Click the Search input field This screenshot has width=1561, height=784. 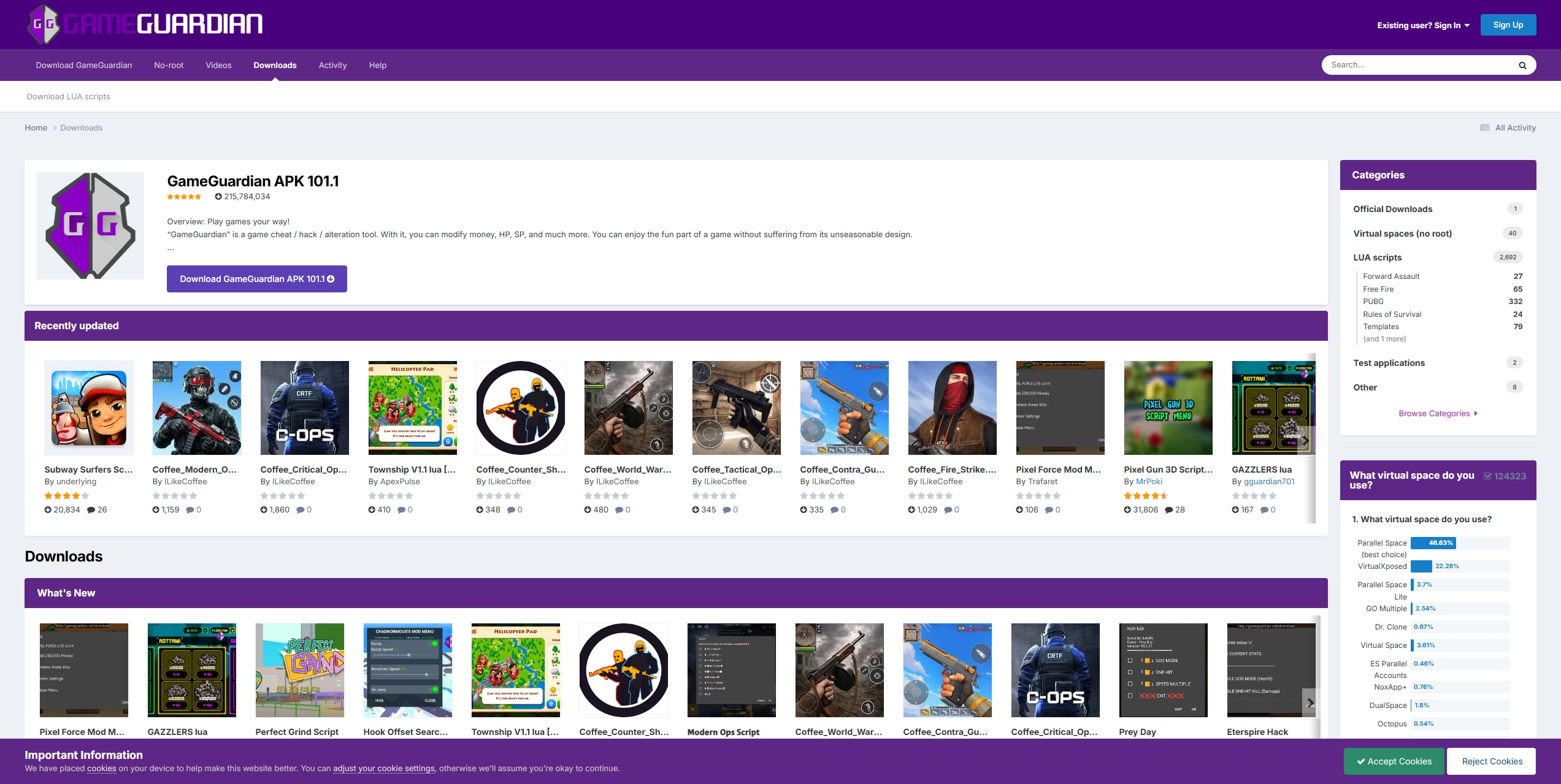click(1420, 65)
